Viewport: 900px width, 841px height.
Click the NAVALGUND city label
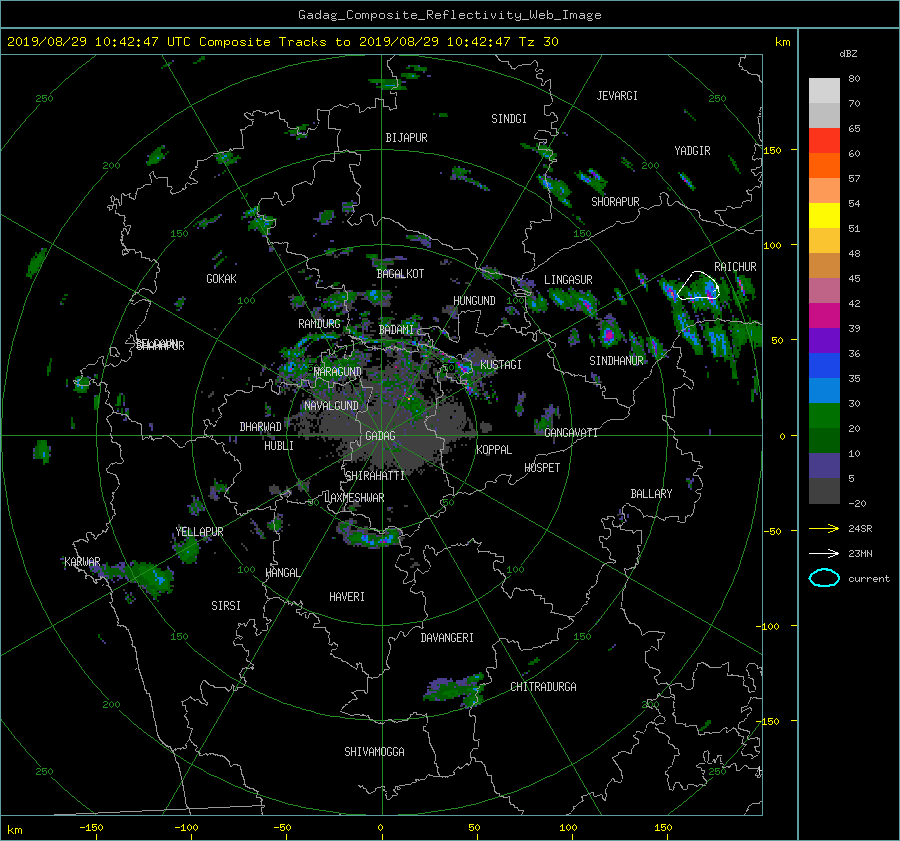(331, 406)
